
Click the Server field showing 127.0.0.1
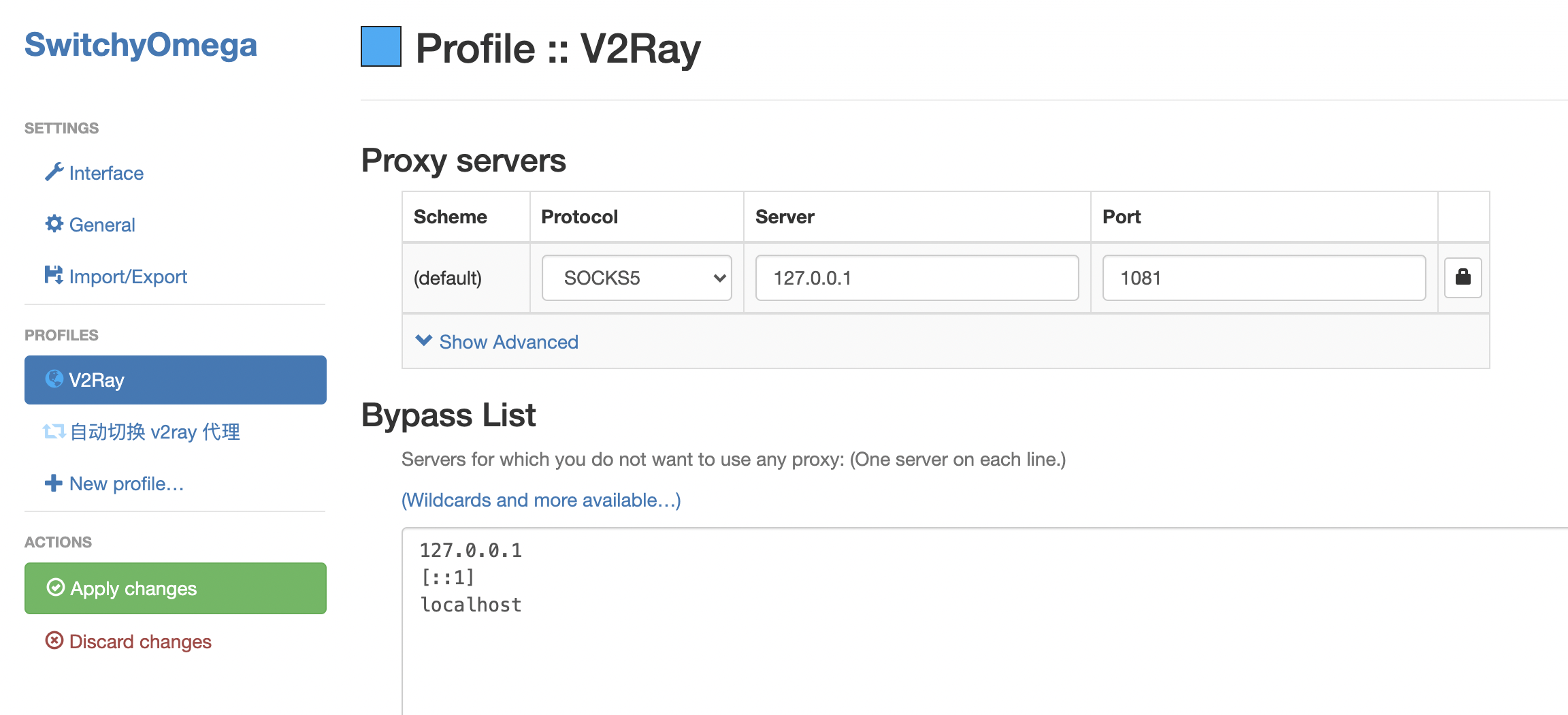click(x=917, y=278)
